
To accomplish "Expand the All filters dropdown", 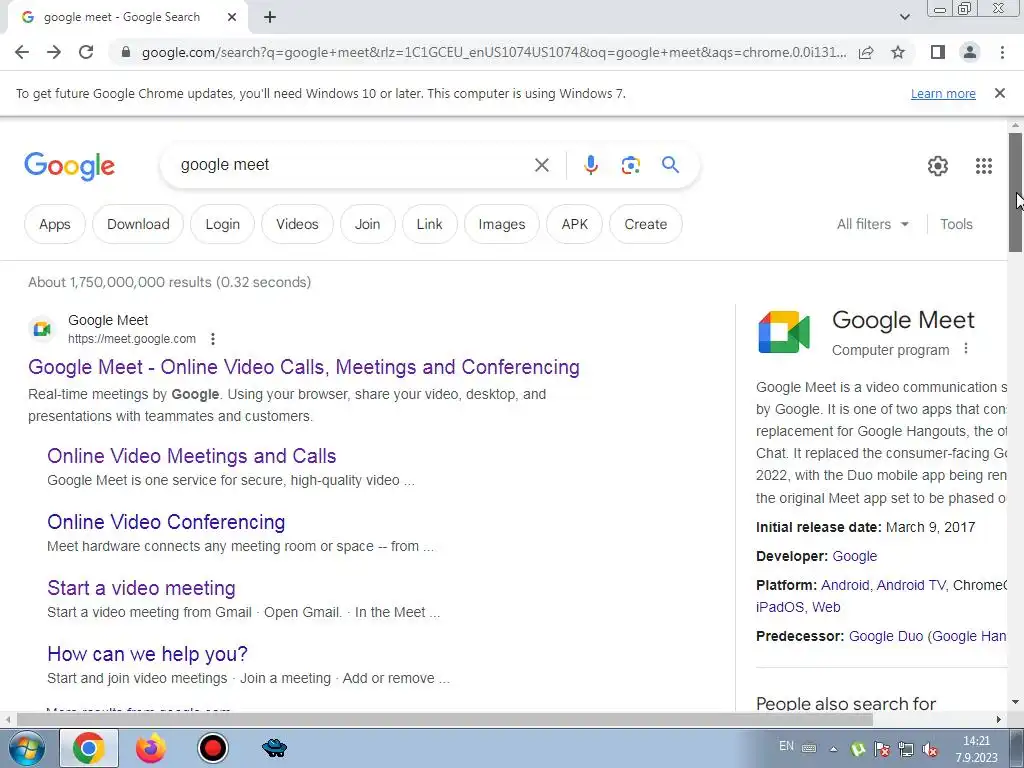I will (872, 224).
